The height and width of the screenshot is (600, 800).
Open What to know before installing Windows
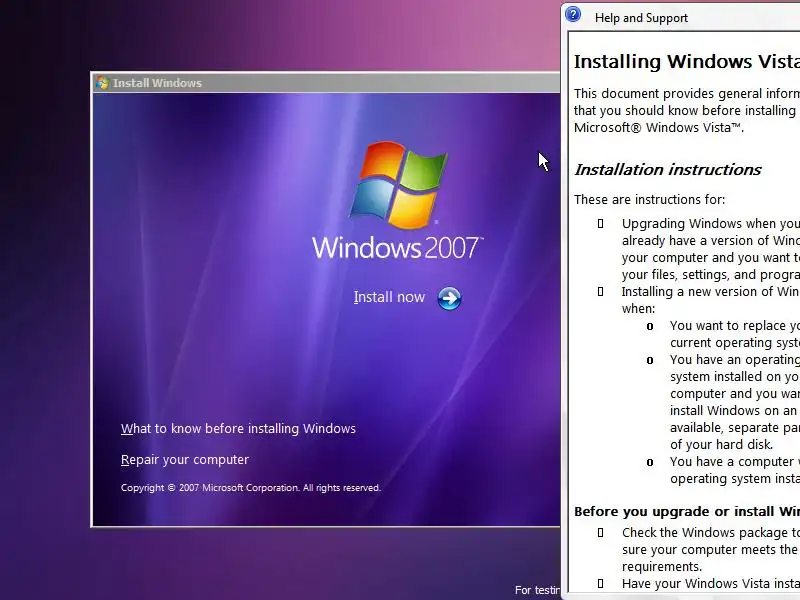[238, 429]
